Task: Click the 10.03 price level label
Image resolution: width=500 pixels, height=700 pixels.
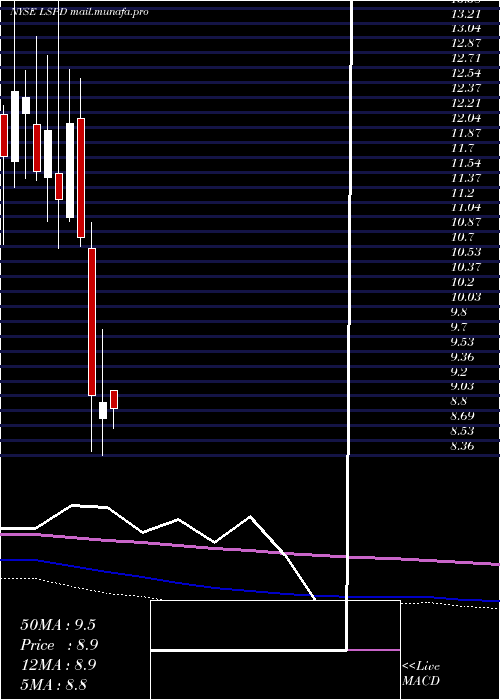Action: point(466,297)
